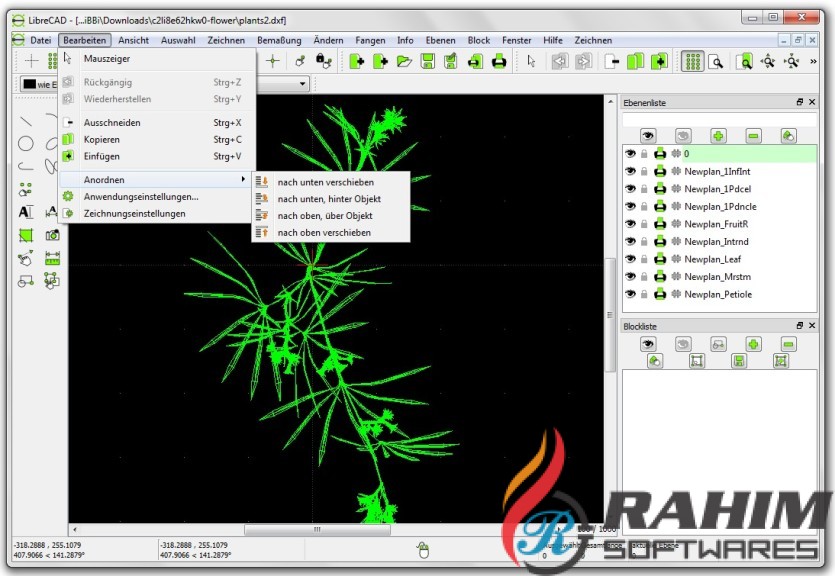
Task: Click the print icon in the toolbar
Action: tap(498, 61)
